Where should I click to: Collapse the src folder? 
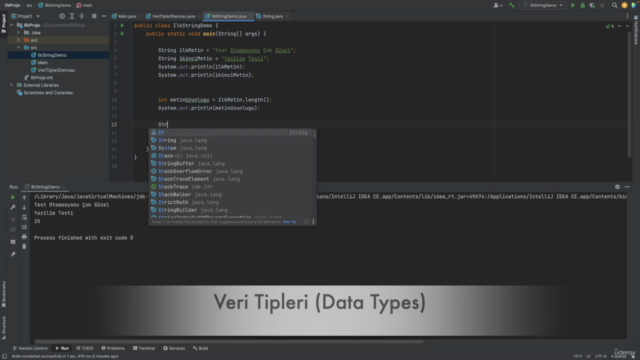click(18, 47)
